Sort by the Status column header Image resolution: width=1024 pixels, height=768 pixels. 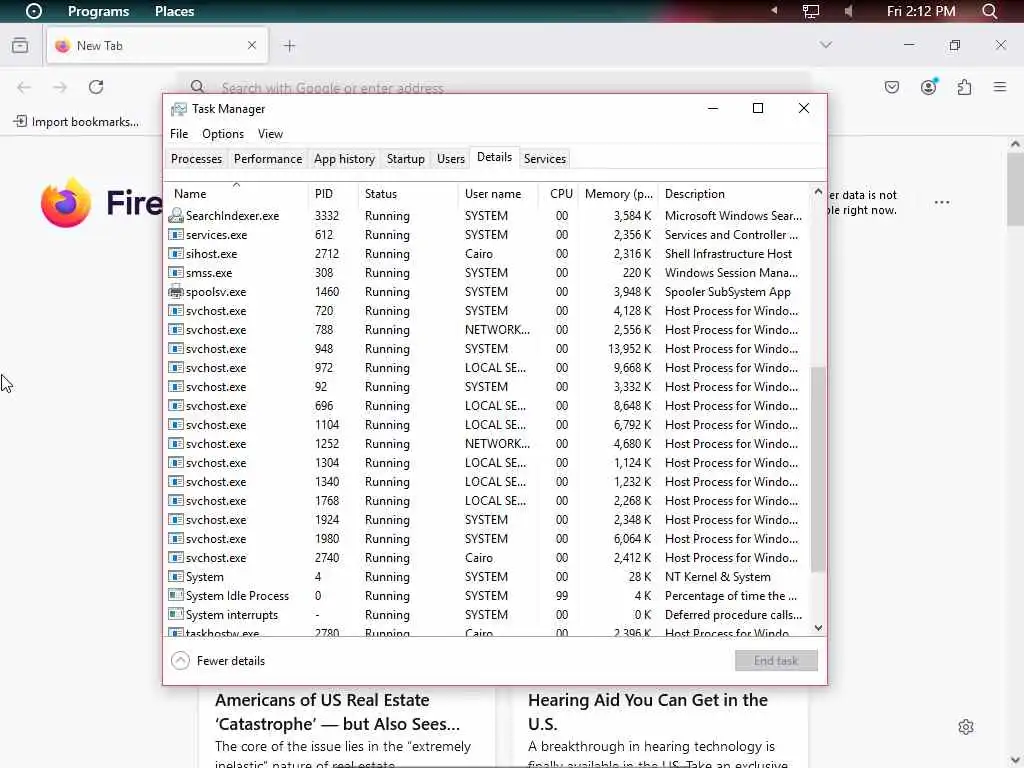pos(408,194)
